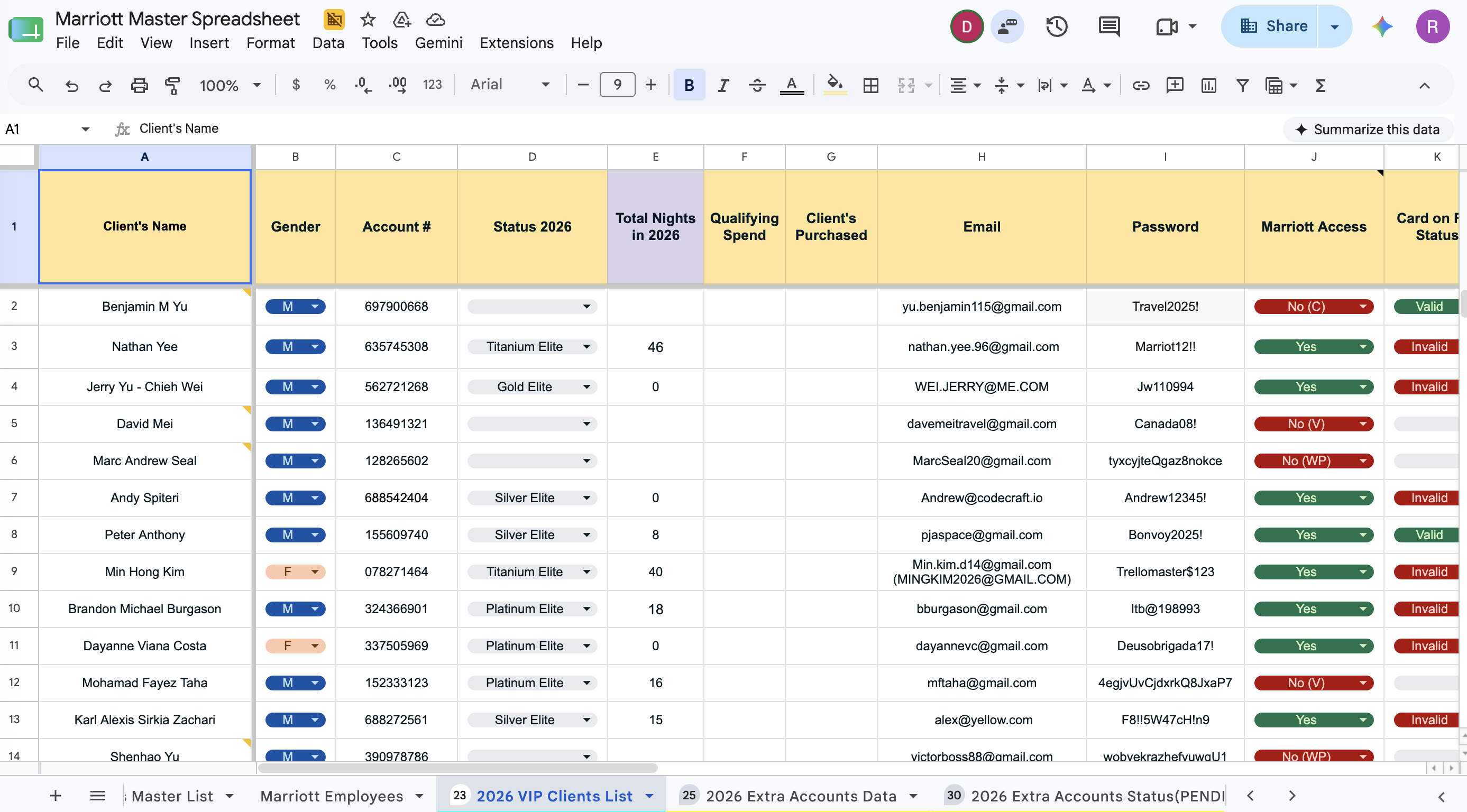Screen dimensions: 1467x812
Task: Open Min Hong Kim gender F dropdown
Action: 295,571
